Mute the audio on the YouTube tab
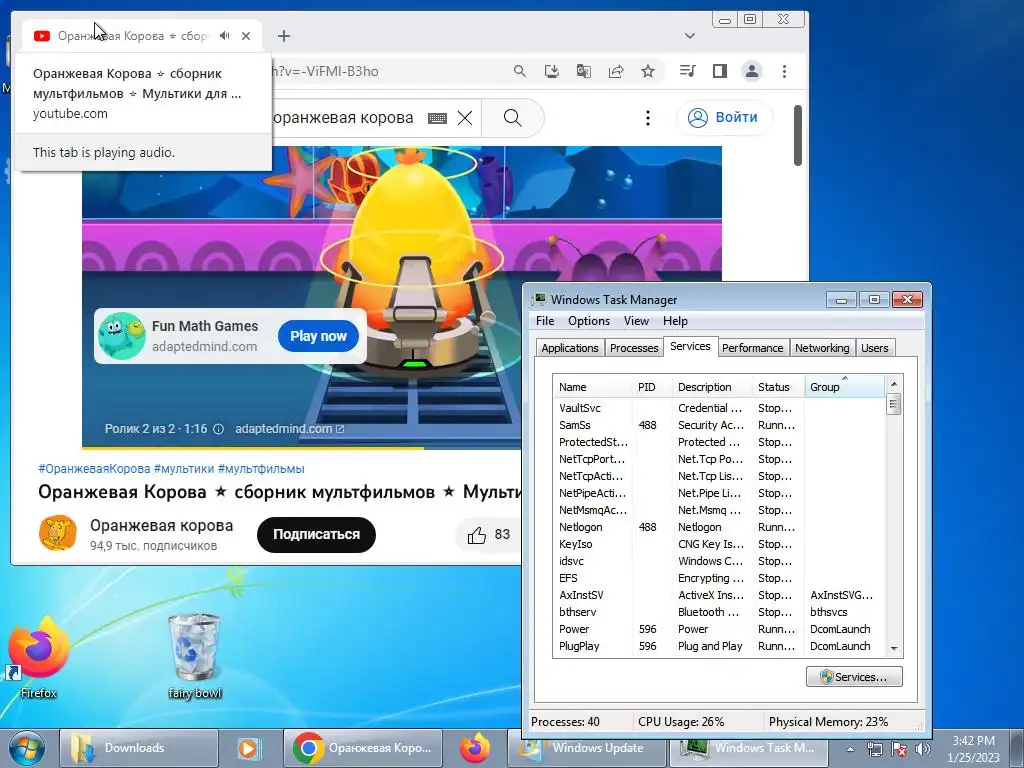Image resolution: width=1024 pixels, height=768 pixels. pos(225,36)
